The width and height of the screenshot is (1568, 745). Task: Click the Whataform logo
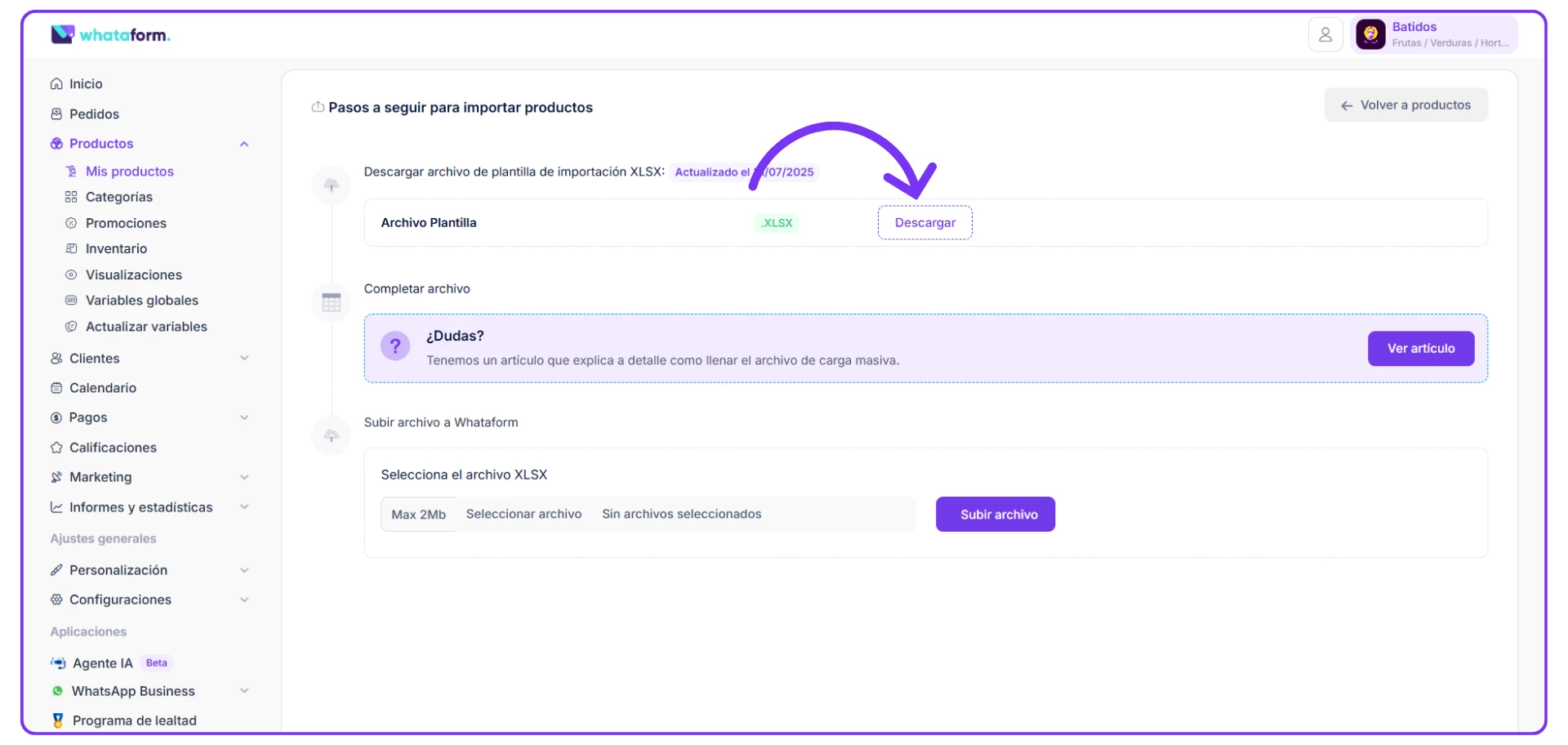[x=110, y=34]
